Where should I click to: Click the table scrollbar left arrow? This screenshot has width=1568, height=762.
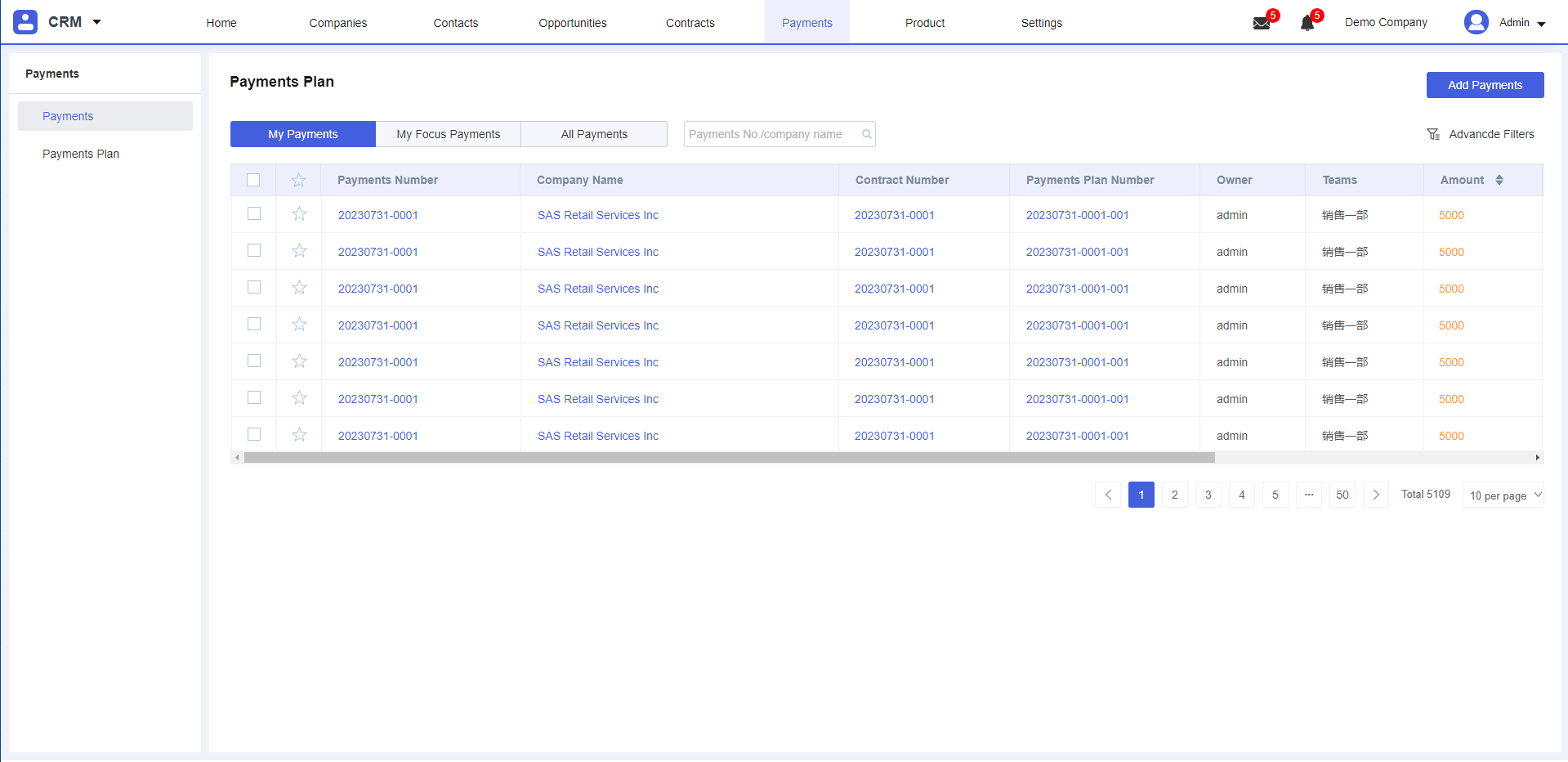237,458
